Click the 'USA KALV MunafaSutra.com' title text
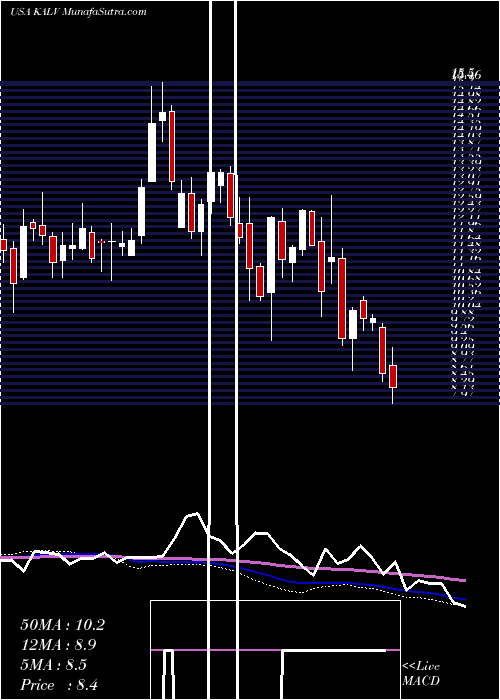Screen dimensions: 500x700 [x=78, y=12]
